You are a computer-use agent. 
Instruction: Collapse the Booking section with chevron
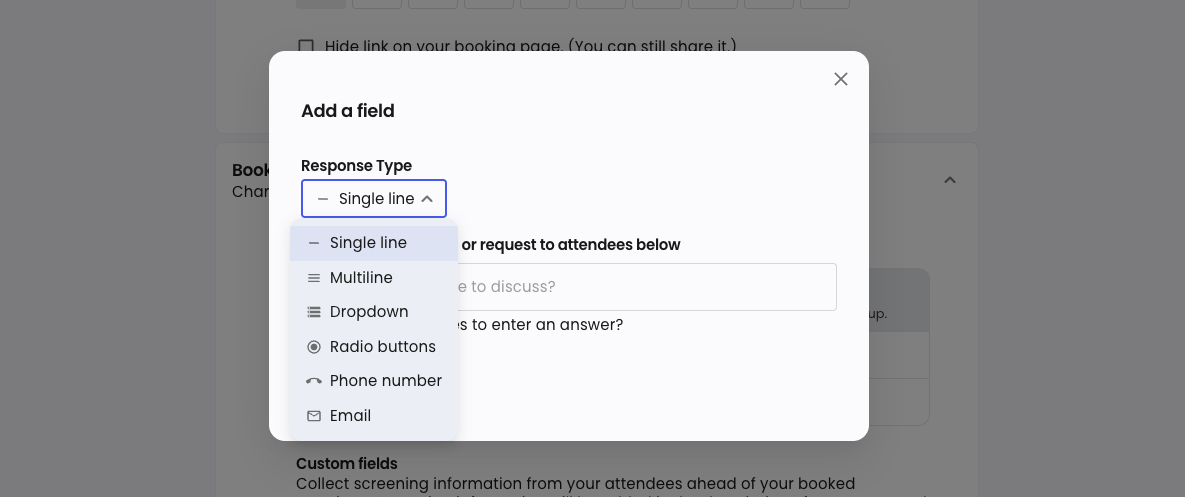point(950,180)
